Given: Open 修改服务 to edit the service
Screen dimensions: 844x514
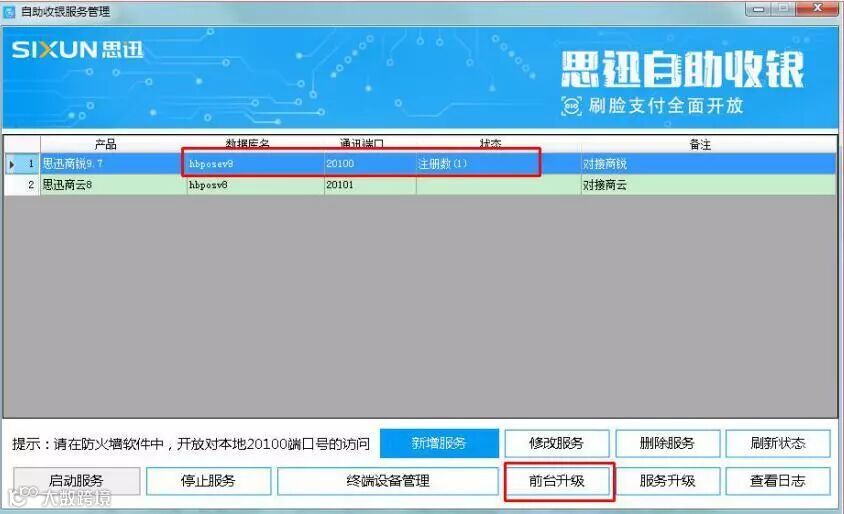Looking at the screenshot, I should click(x=557, y=443).
